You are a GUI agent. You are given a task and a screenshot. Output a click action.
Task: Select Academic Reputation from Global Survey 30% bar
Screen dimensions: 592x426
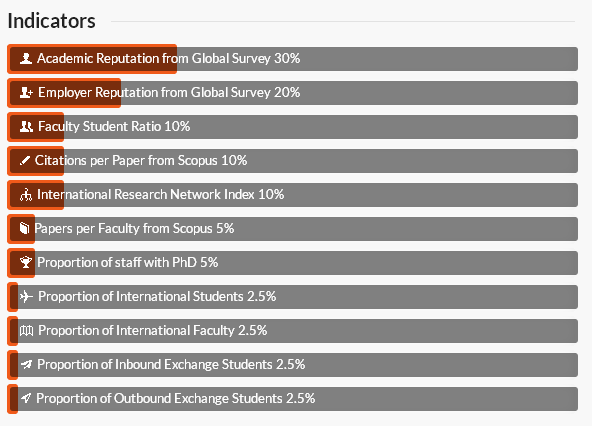[x=293, y=59]
